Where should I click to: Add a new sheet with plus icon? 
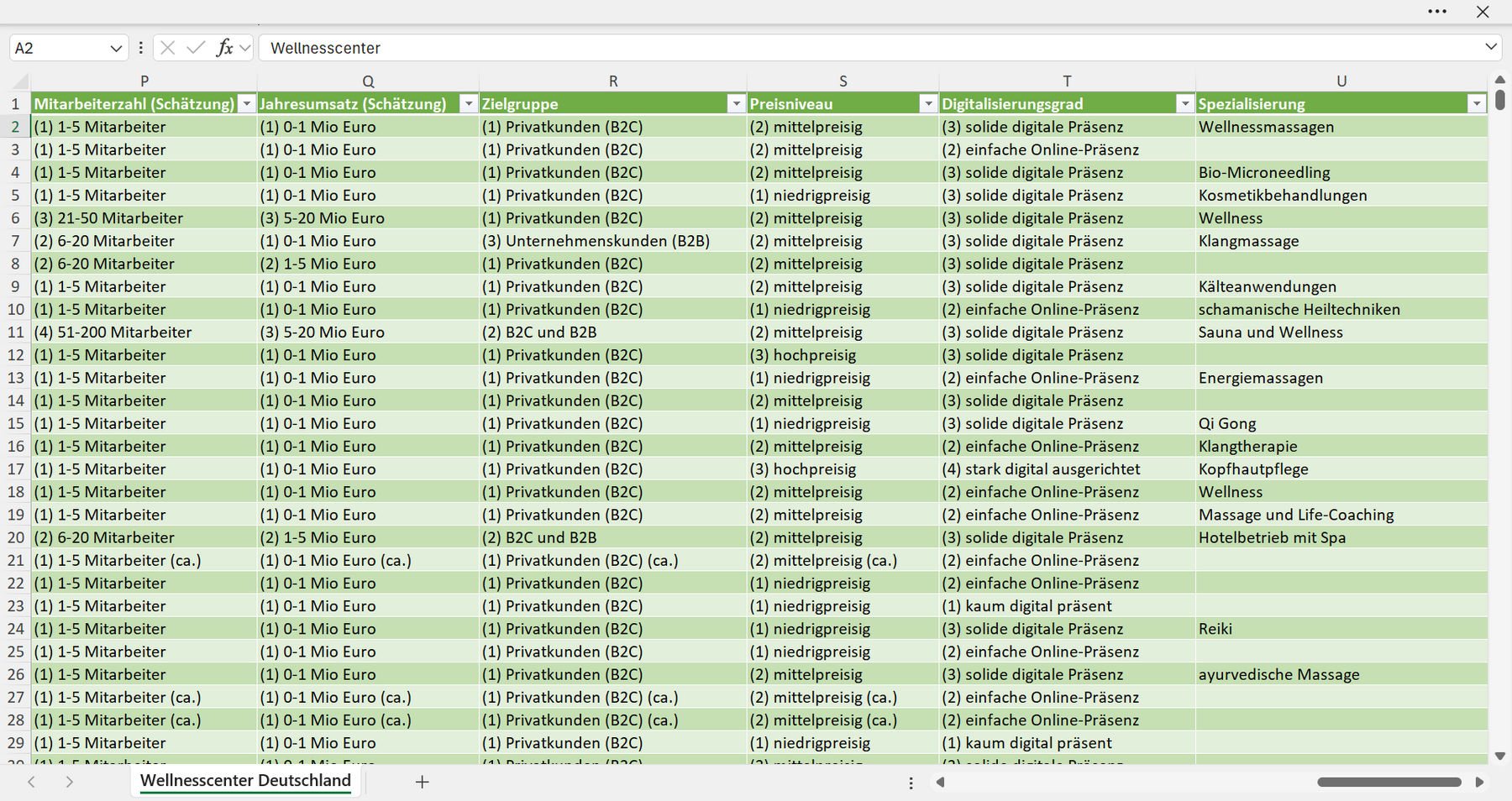click(423, 782)
